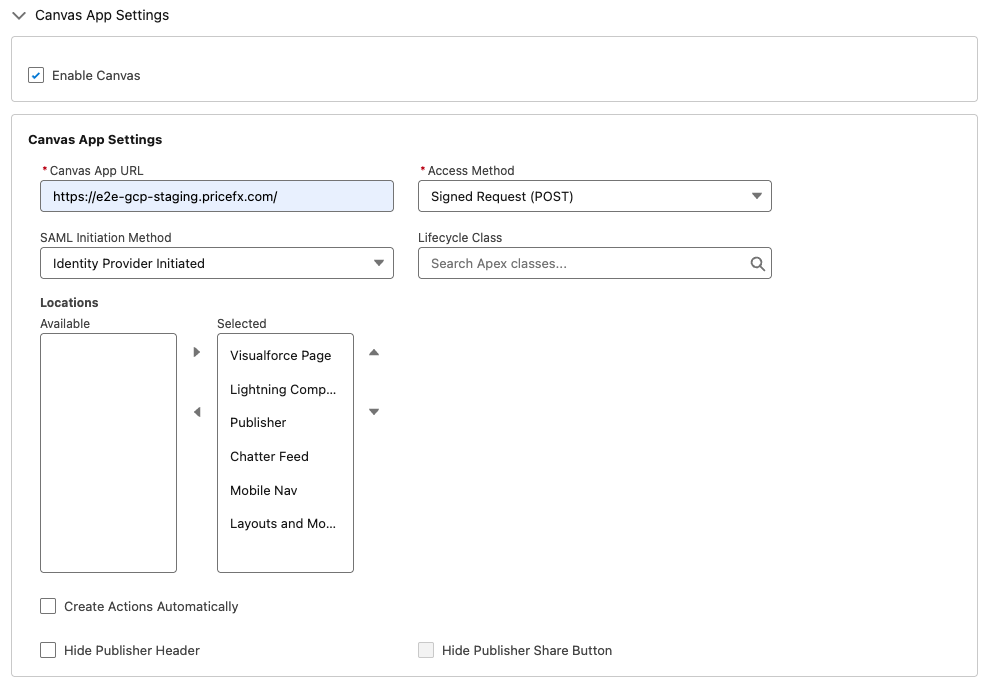Click the Lifecycle Class search field
The height and width of the screenshot is (698, 987).
pyautogui.click(x=585, y=263)
